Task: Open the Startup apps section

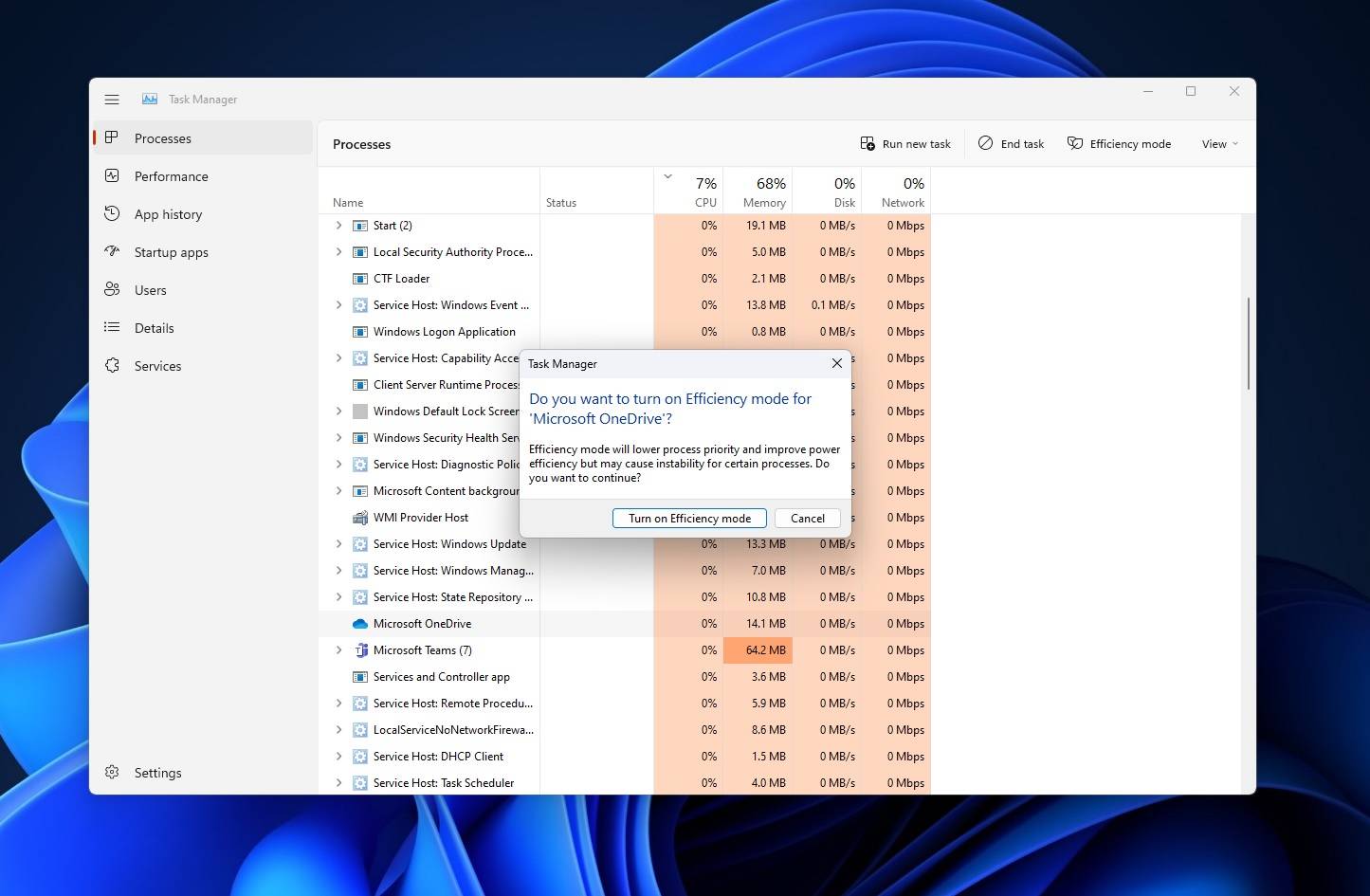Action: [112, 252]
